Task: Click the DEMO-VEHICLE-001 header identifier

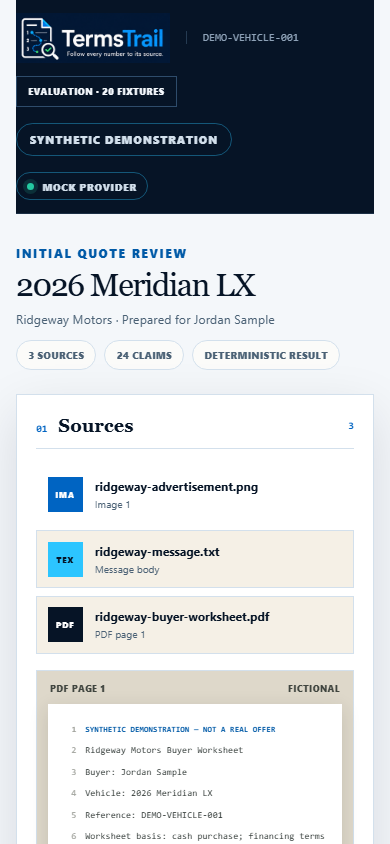Action: click(x=251, y=38)
